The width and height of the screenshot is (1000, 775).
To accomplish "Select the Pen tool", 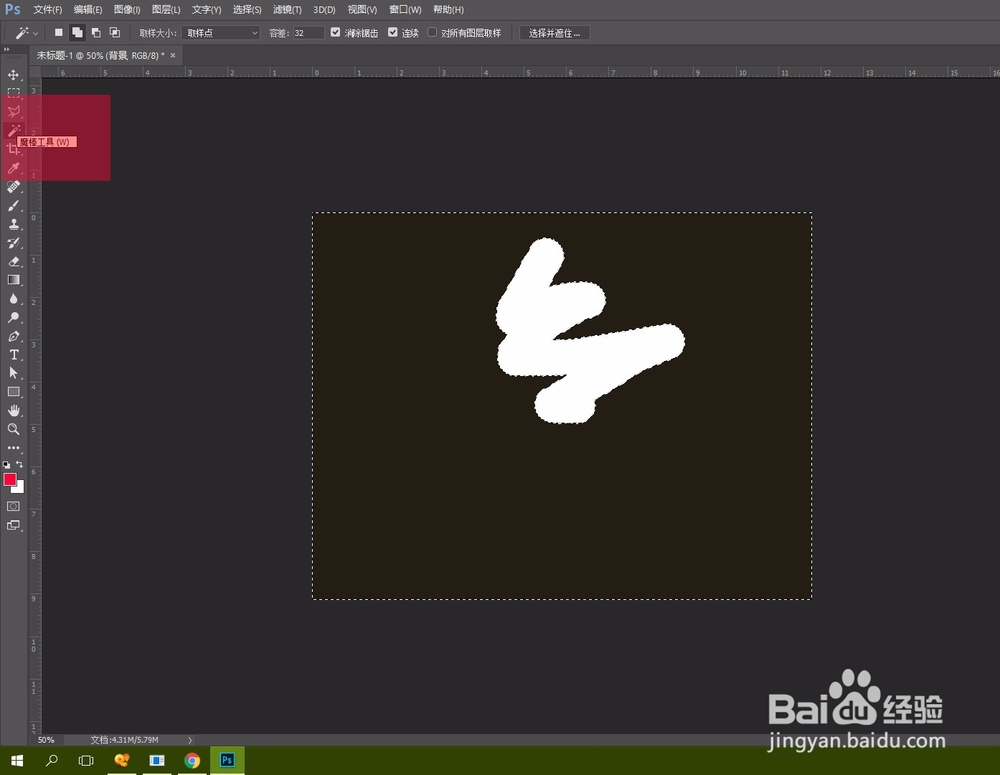I will (13, 336).
